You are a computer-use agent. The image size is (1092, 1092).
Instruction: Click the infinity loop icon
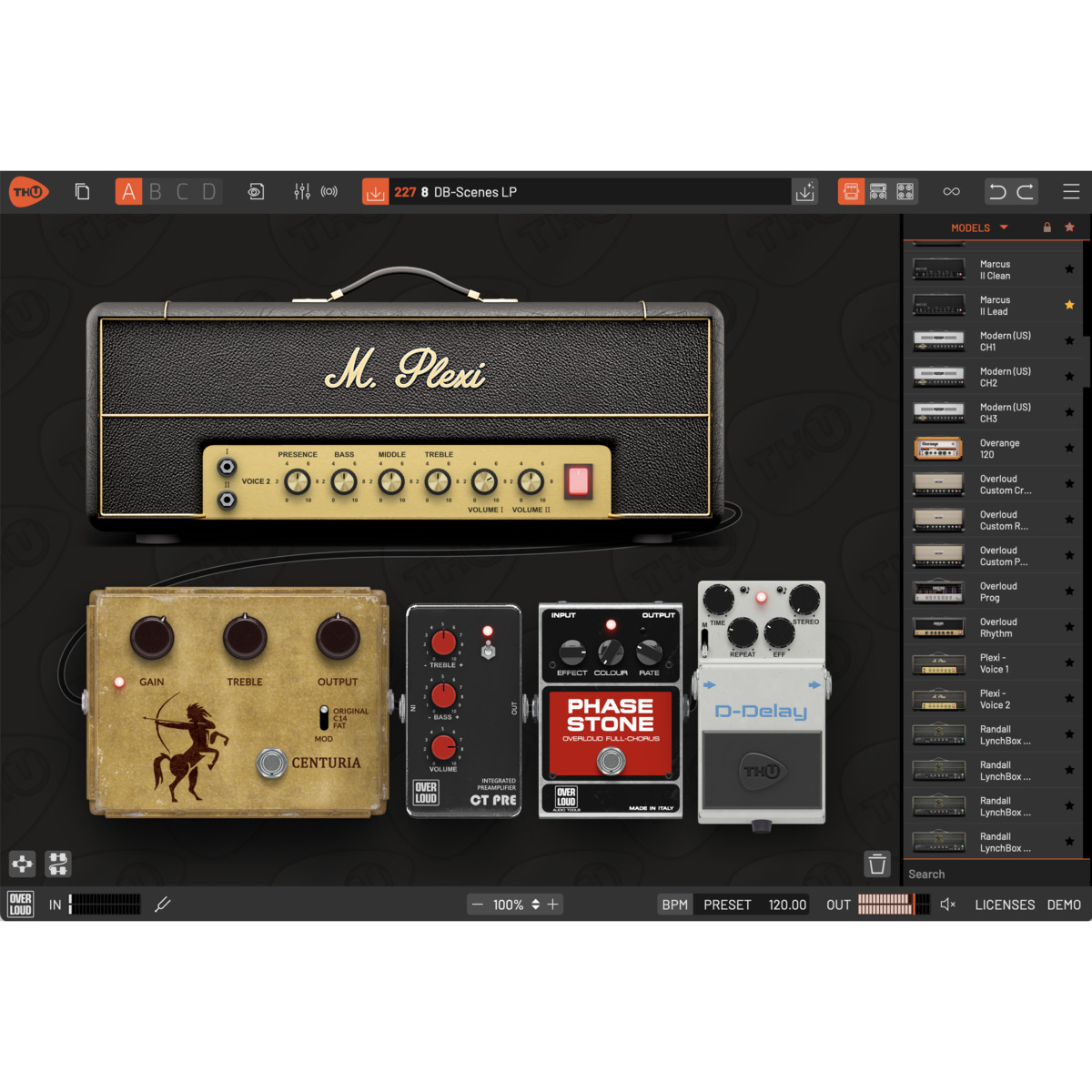tap(951, 192)
